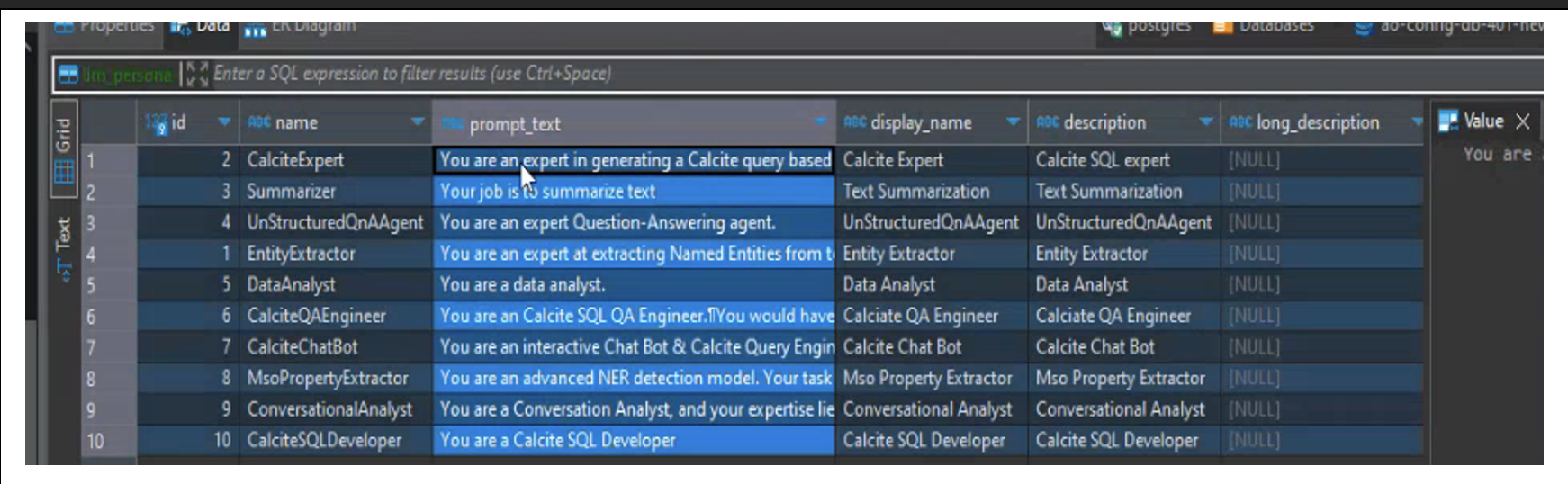
Task: Switch to the Data tab
Action: [203, 26]
